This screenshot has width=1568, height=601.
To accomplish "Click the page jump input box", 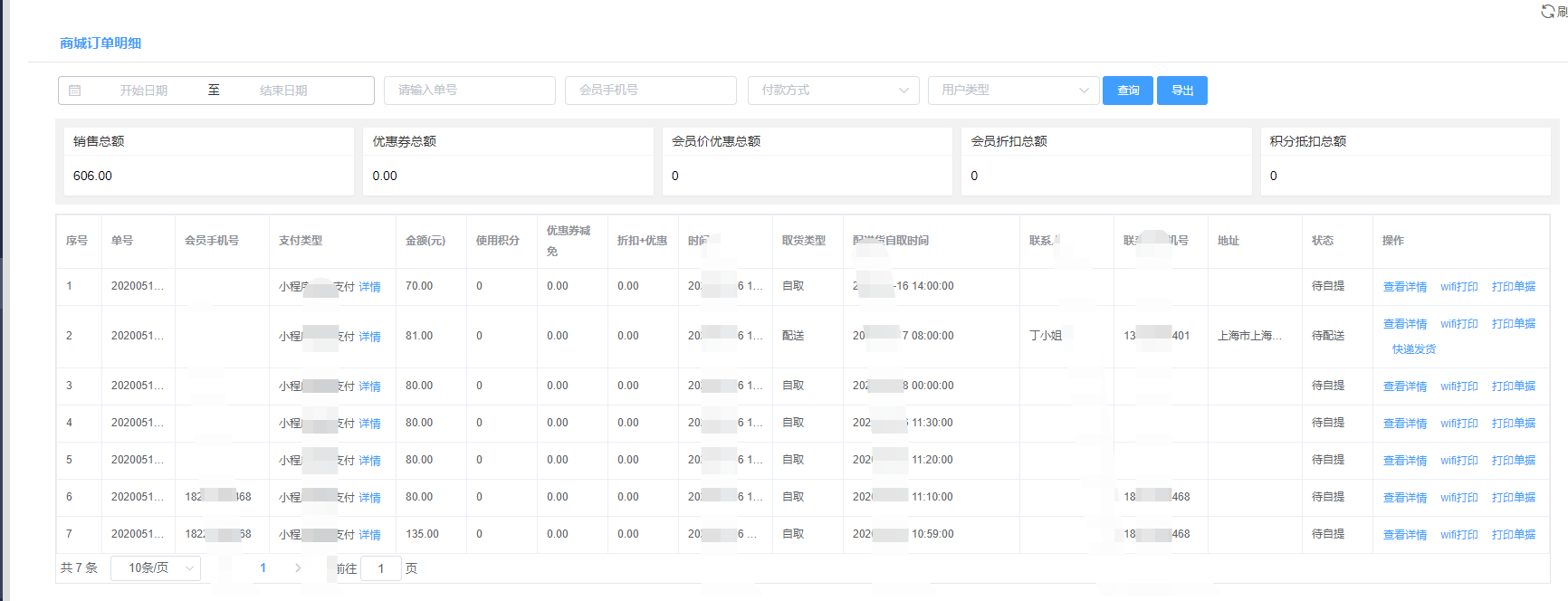I will coord(381,568).
